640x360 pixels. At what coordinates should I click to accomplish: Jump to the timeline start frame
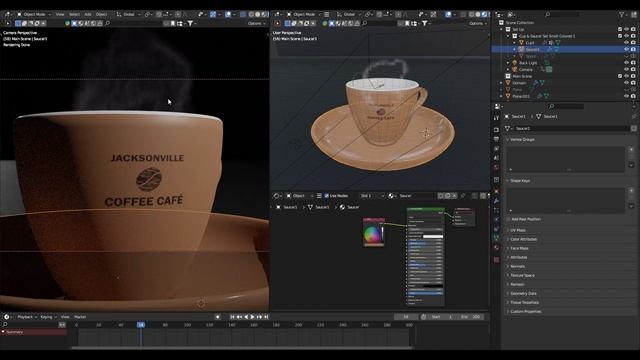(x=232, y=317)
